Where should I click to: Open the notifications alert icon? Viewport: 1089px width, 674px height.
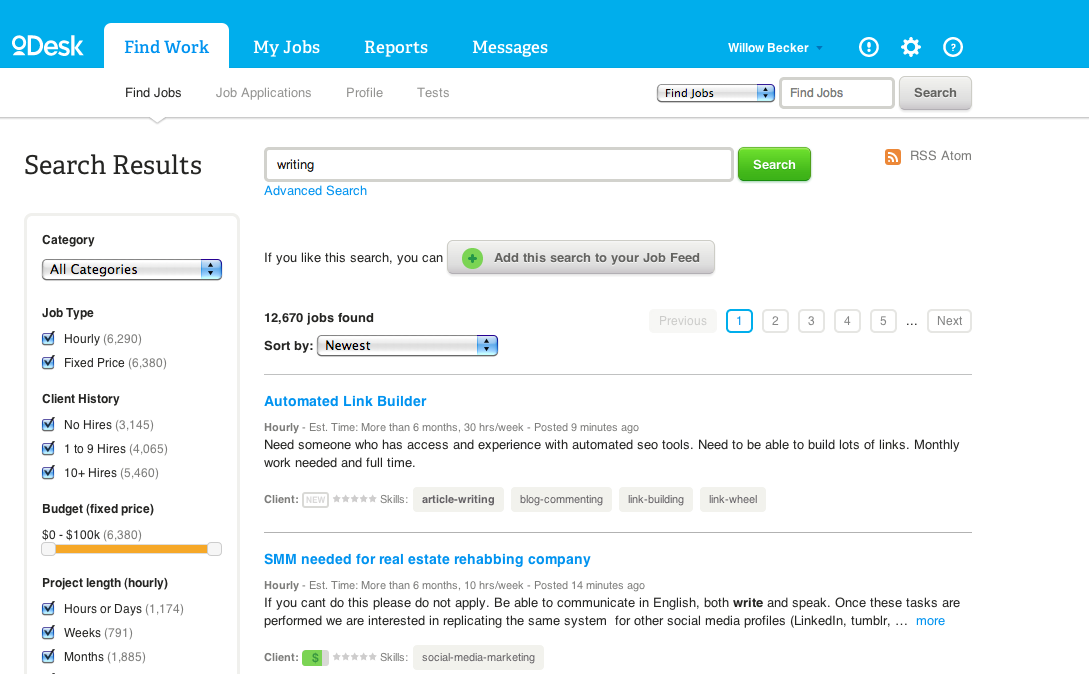click(x=869, y=47)
